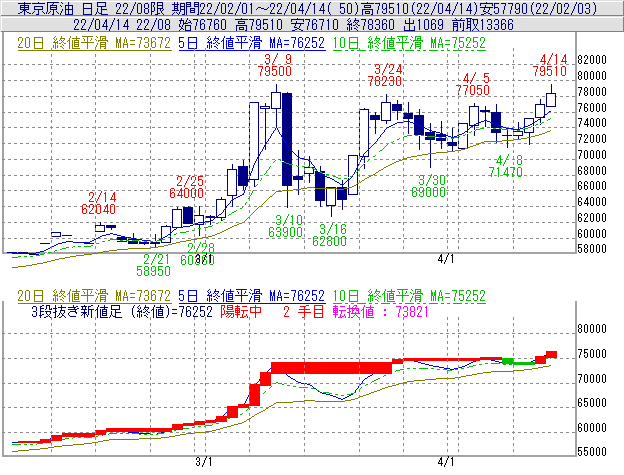This screenshot has height=475, width=624.
Task: Click the 前取13366 open interest value
Action: point(483,25)
